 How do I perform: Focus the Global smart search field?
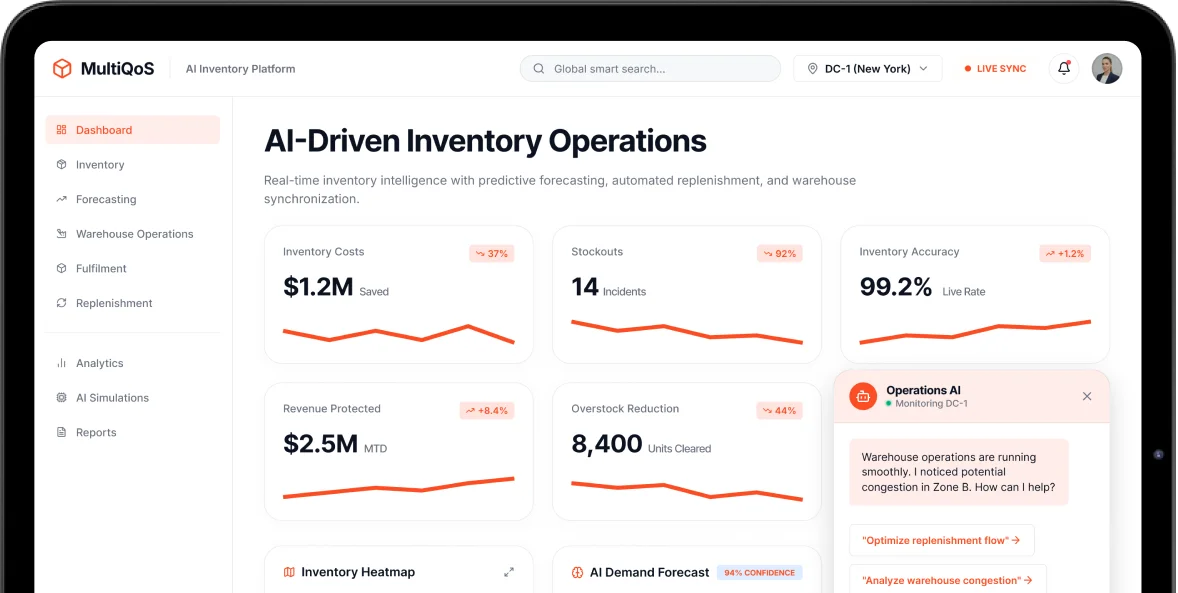pos(650,68)
